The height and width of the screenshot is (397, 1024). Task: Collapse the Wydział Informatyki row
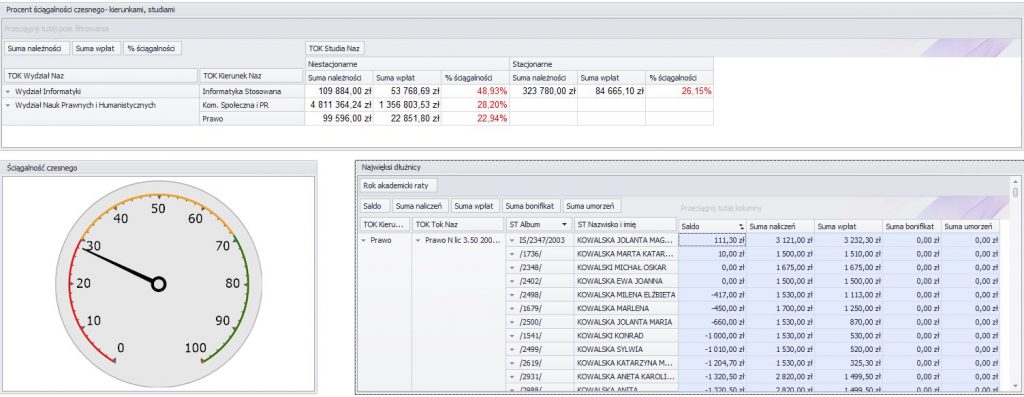click(8, 91)
